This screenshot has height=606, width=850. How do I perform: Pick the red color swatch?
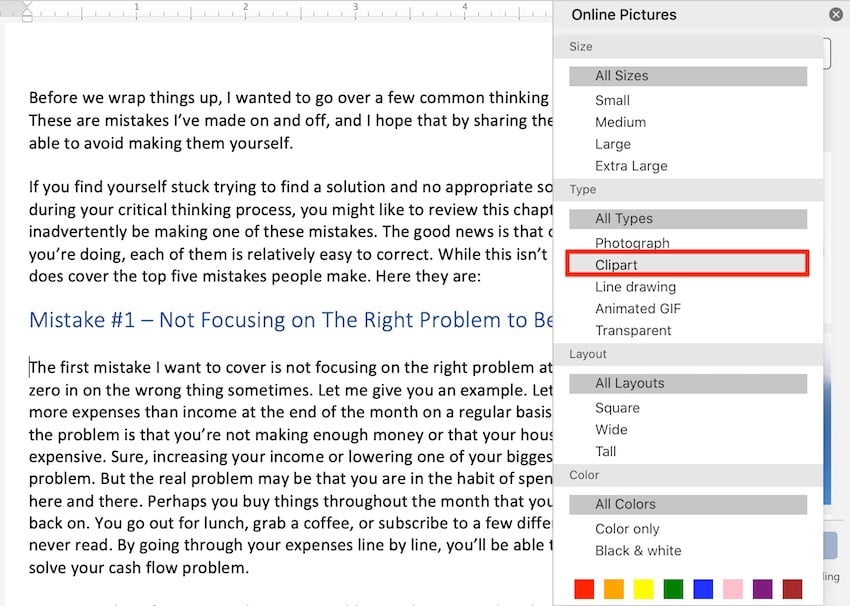click(584, 589)
